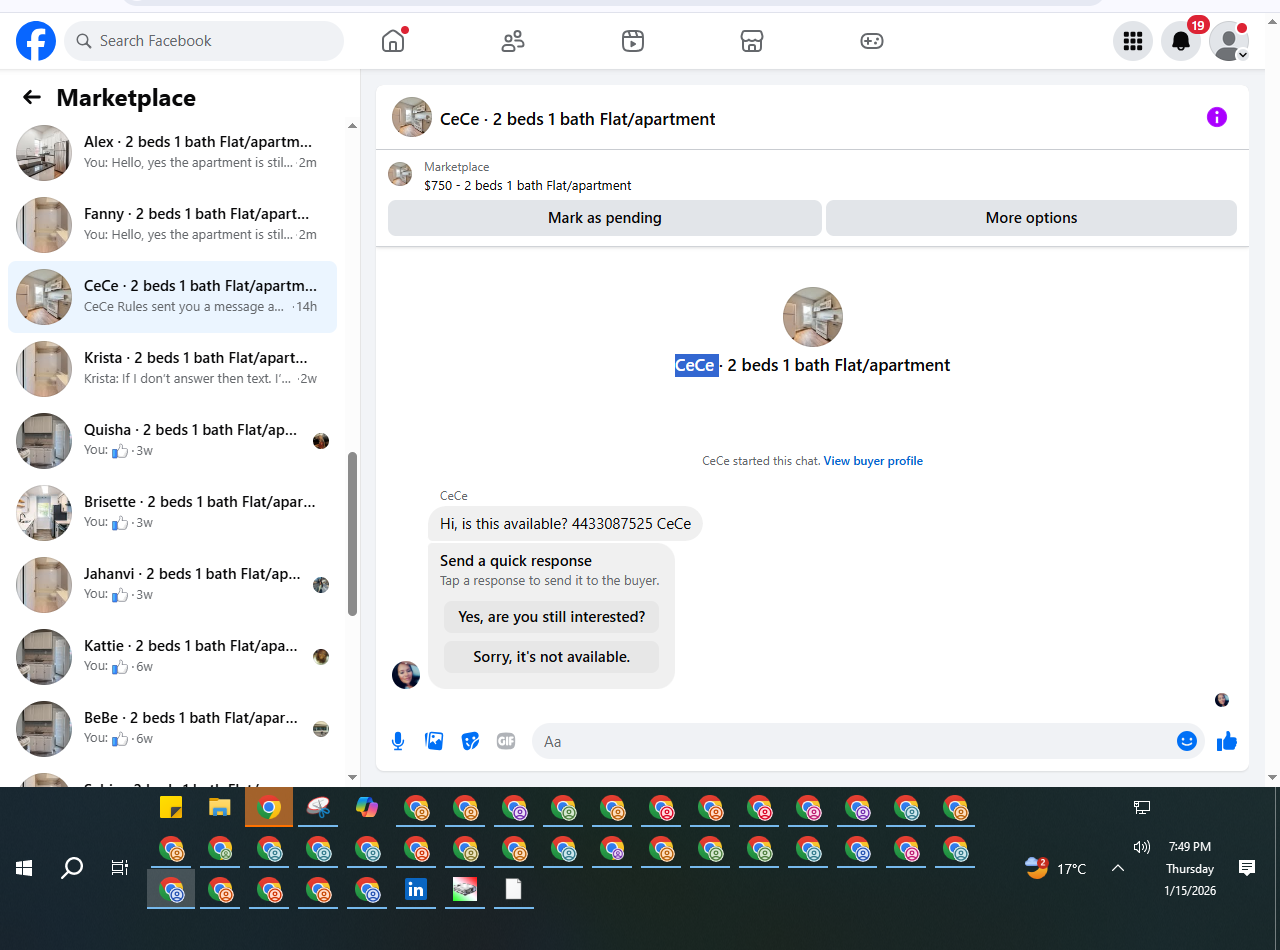Click the list scroll-up arrow
Screen dimensions: 1280x950
tap(352, 126)
